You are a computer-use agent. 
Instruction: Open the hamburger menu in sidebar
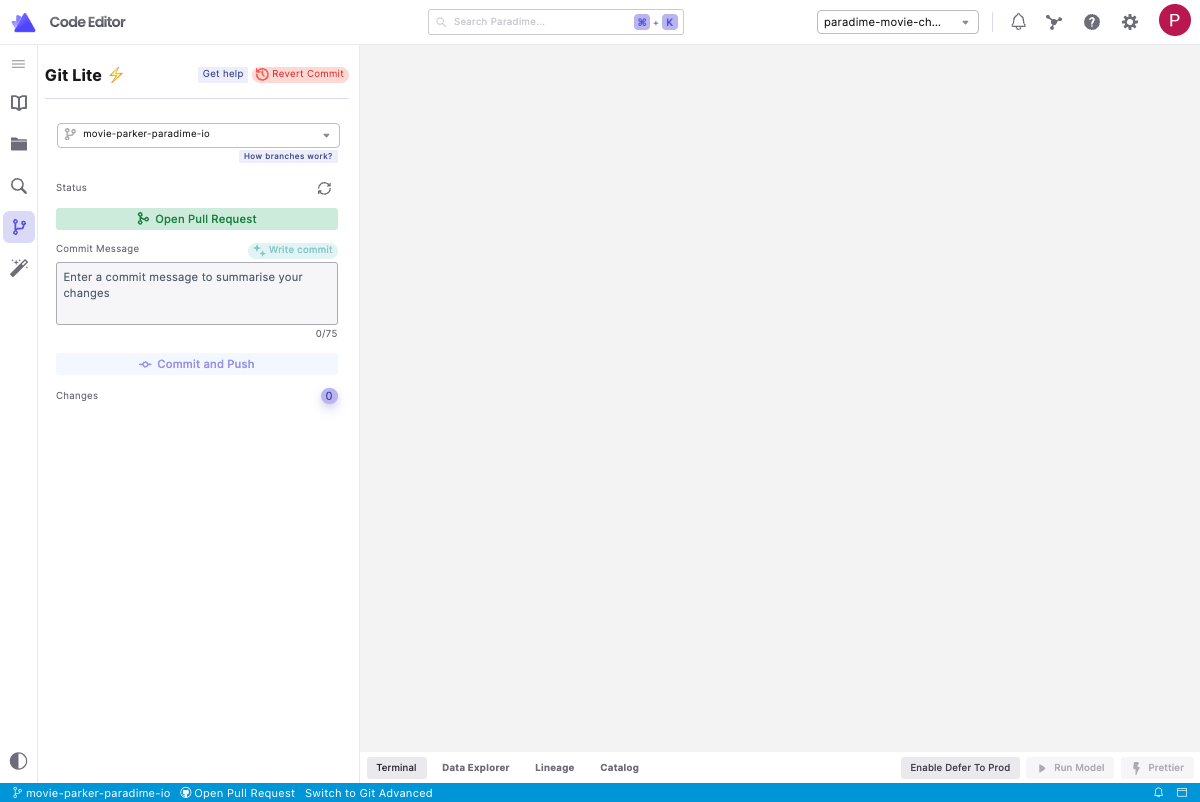coord(18,64)
